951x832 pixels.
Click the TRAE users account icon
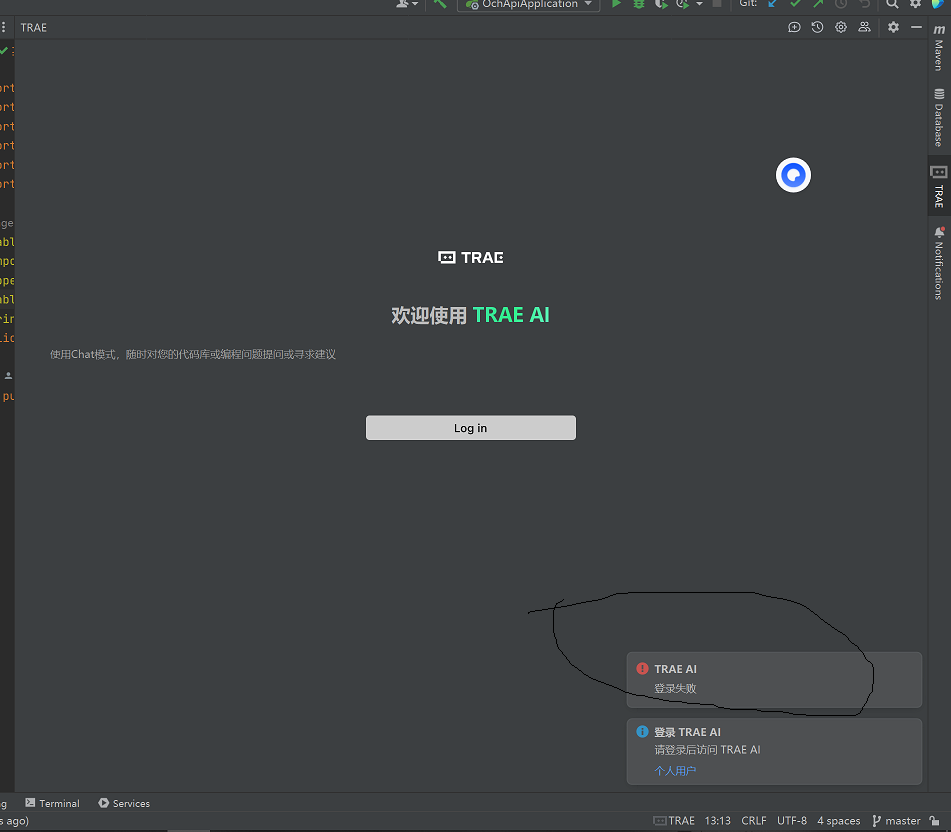864,27
